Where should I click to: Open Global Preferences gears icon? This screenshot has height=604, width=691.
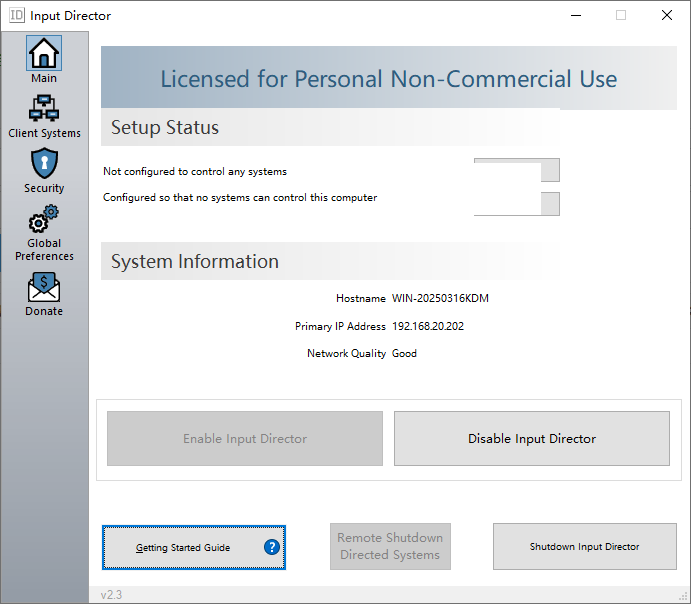pos(44,219)
